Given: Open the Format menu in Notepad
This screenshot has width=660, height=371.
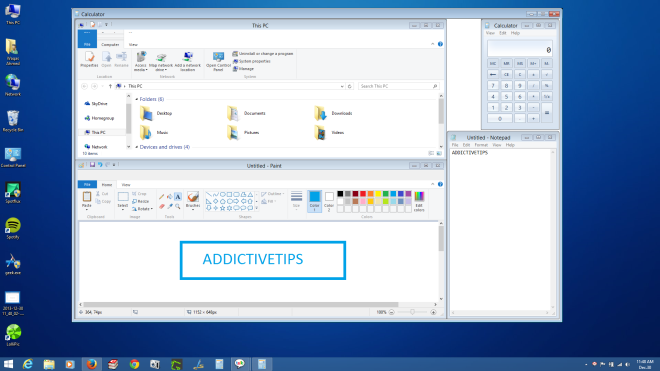Looking at the screenshot, I should pyautogui.click(x=481, y=145).
